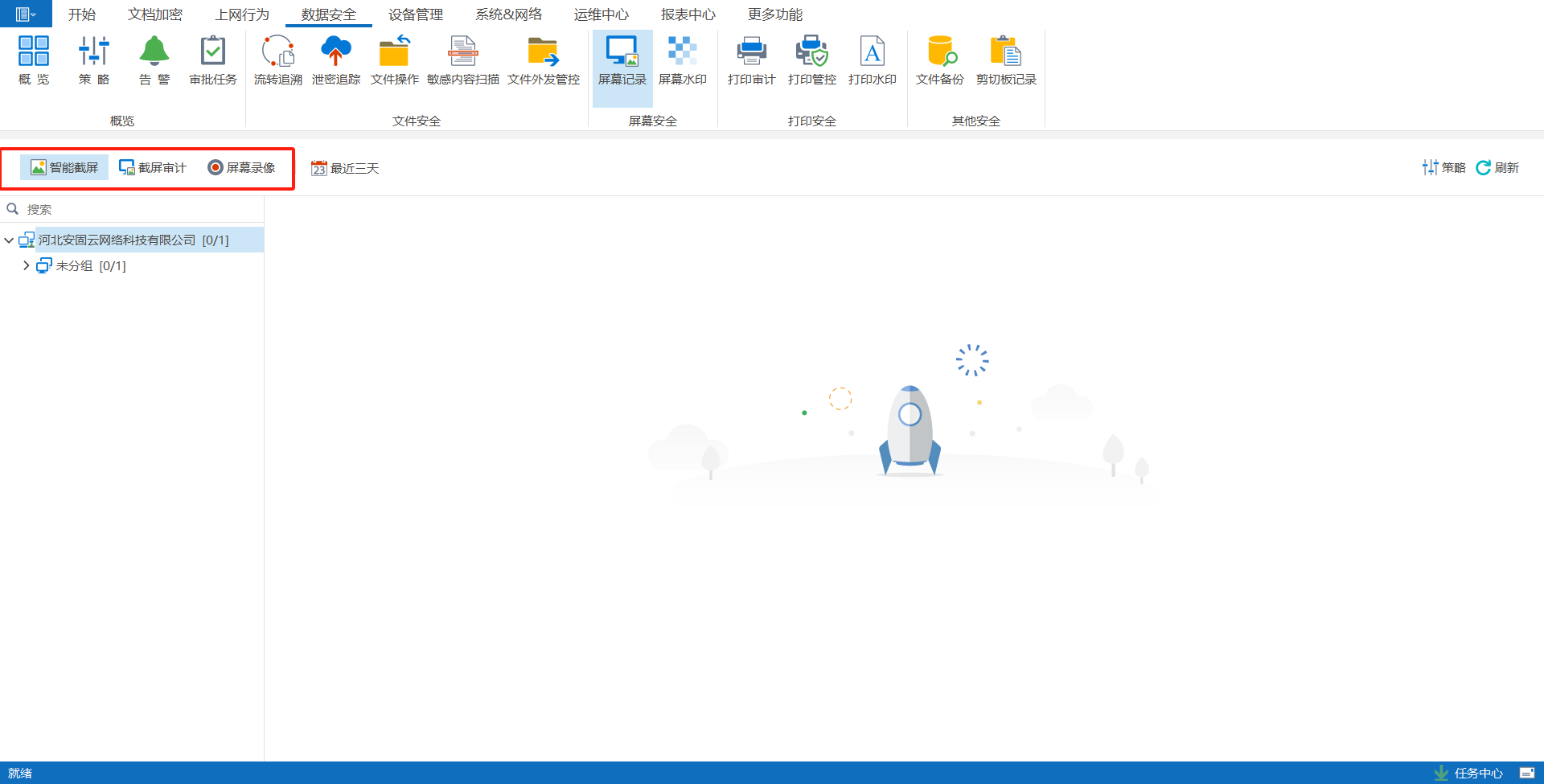
Task: Open 敏感内容扫描 sensitive content scan
Action: point(463,61)
